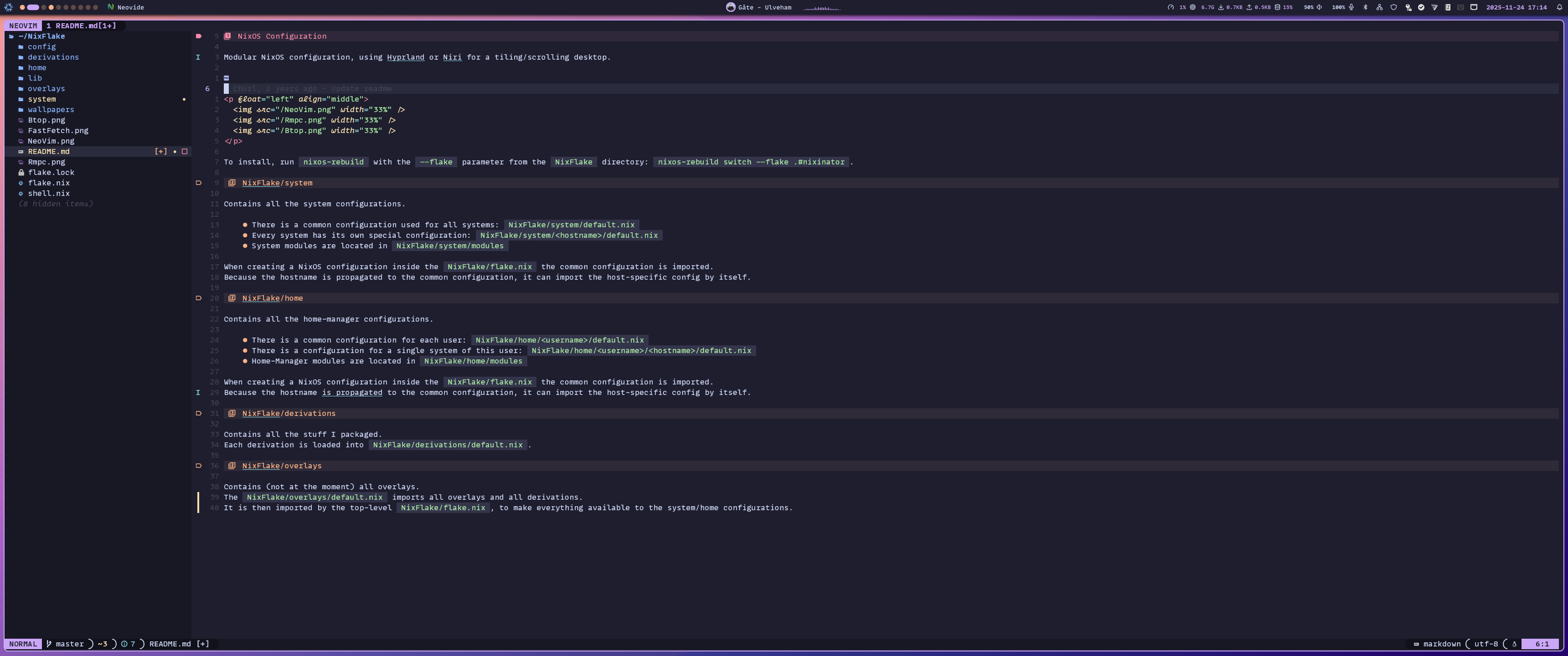Screen dimensions: 1568x656
Task: Click the NEOVIM label in tabline
Action: (23, 26)
